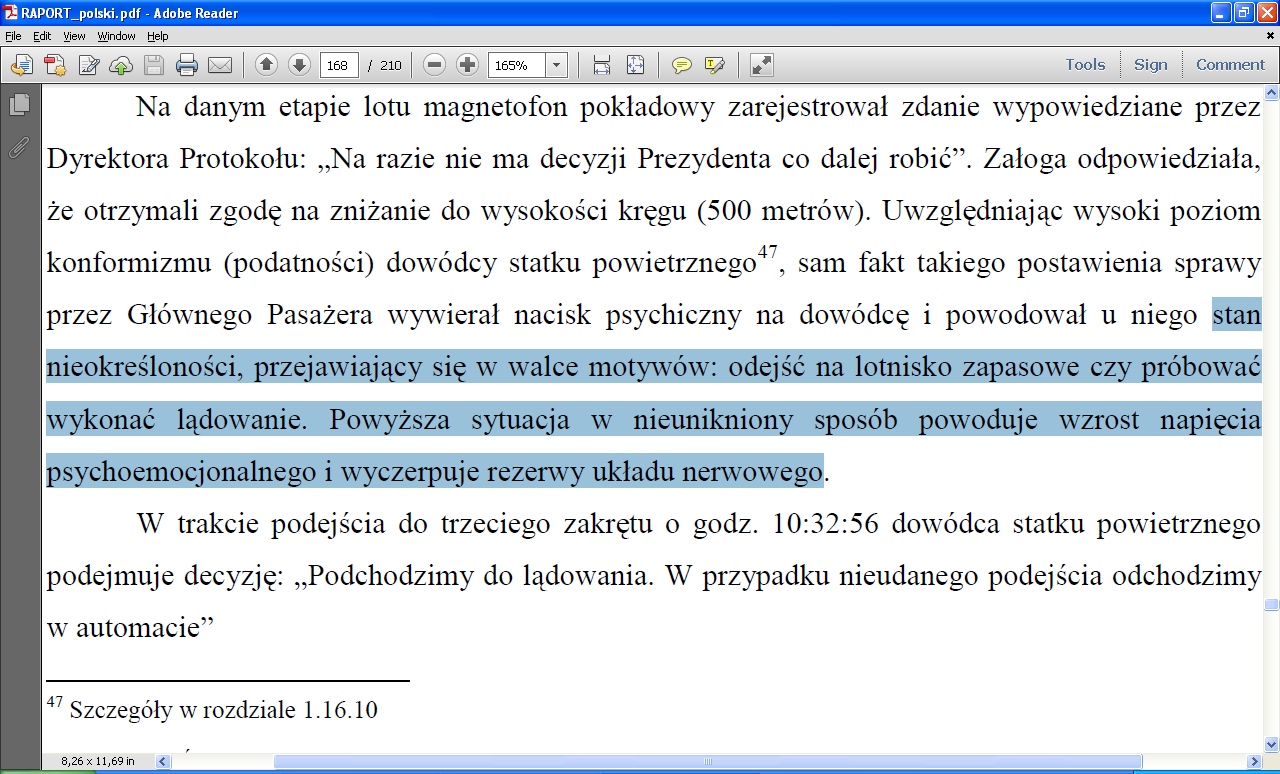Screen dimensions: 1280x774
Task: Click the email envelope icon
Action: pos(220,65)
